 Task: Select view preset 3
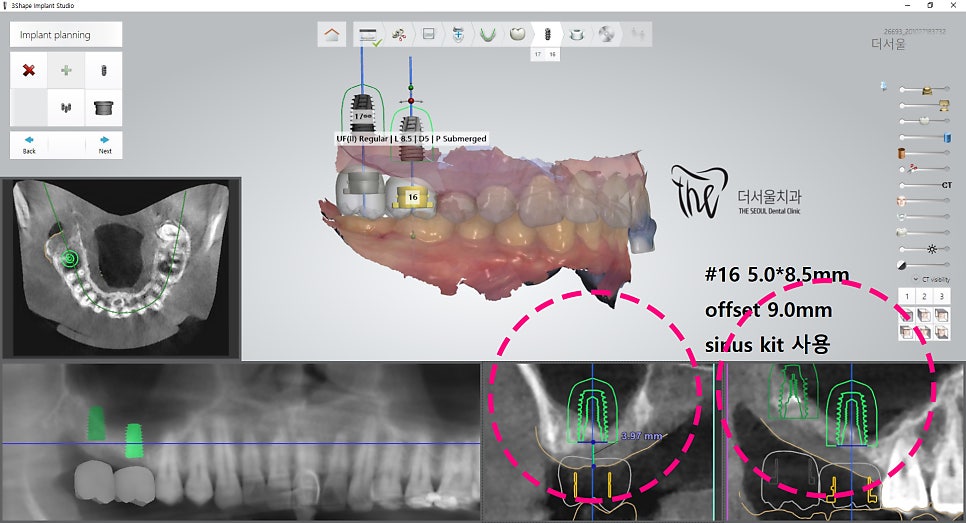(x=941, y=296)
